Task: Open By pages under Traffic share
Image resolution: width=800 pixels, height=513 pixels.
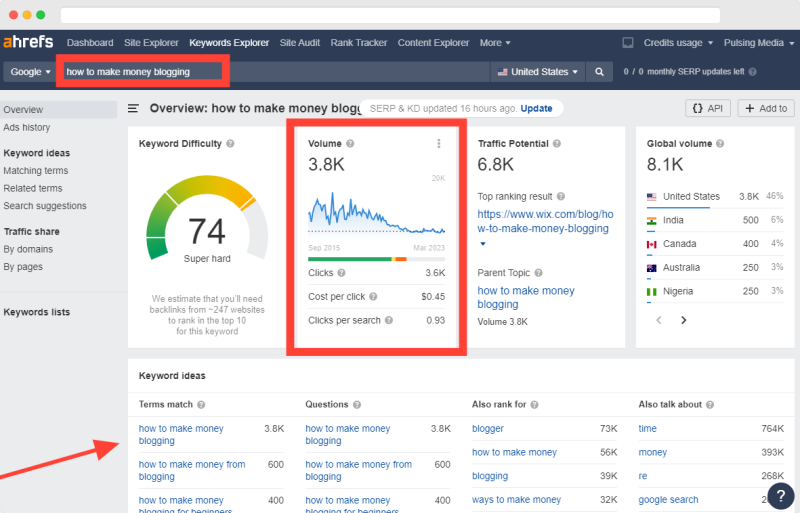Action: coord(23,266)
